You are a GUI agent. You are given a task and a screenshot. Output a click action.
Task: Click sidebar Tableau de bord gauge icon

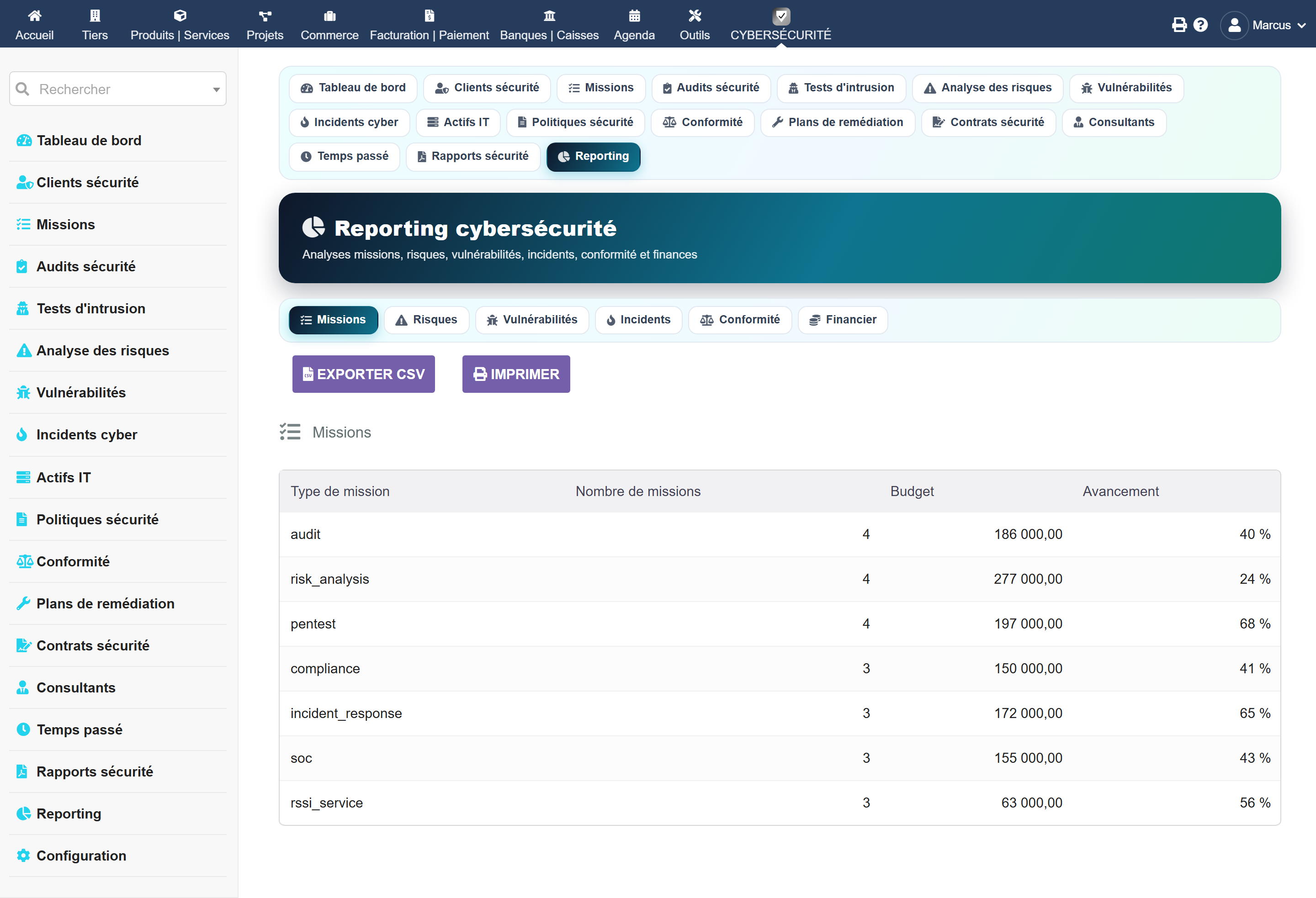[x=24, y=140]
